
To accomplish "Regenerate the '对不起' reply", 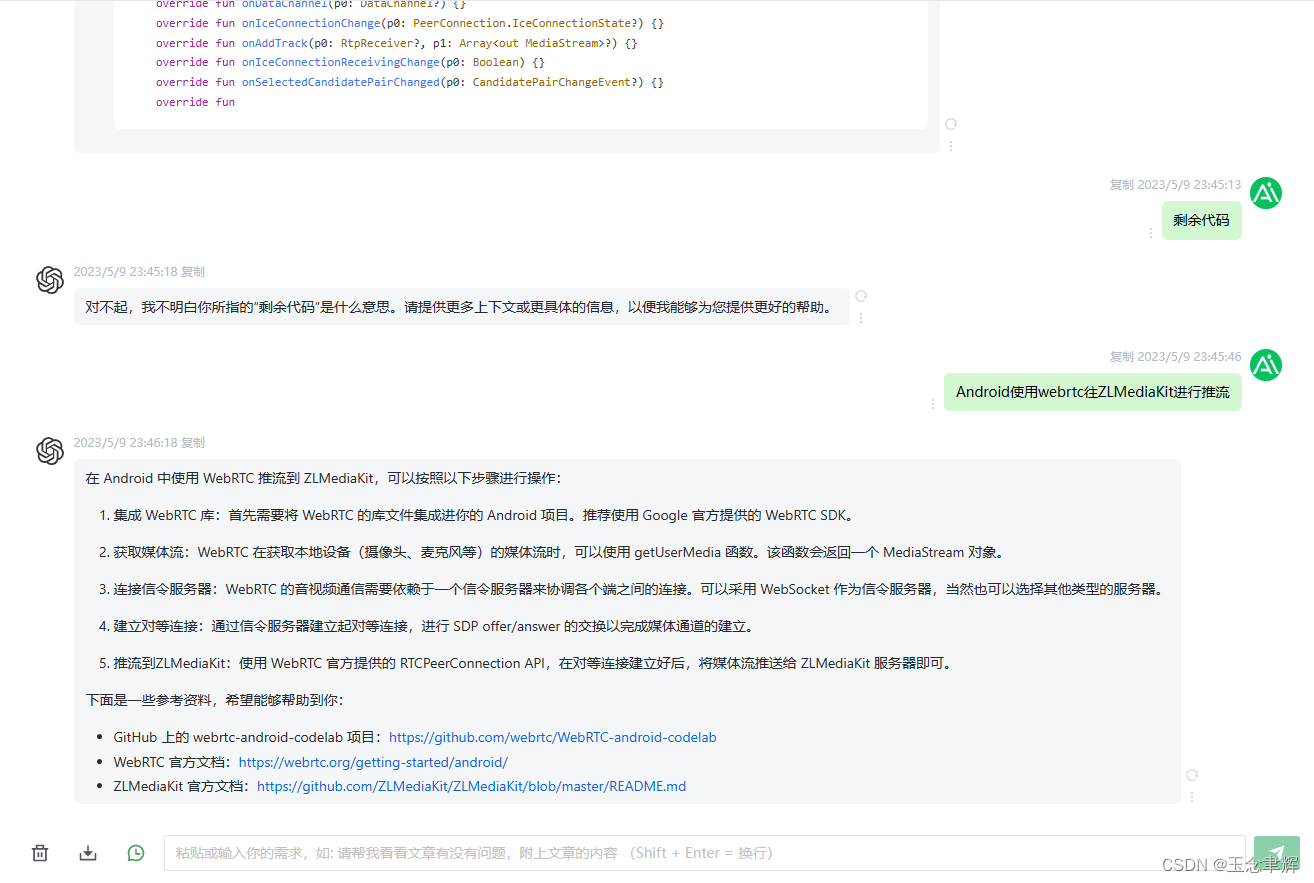I will point(861,296).
